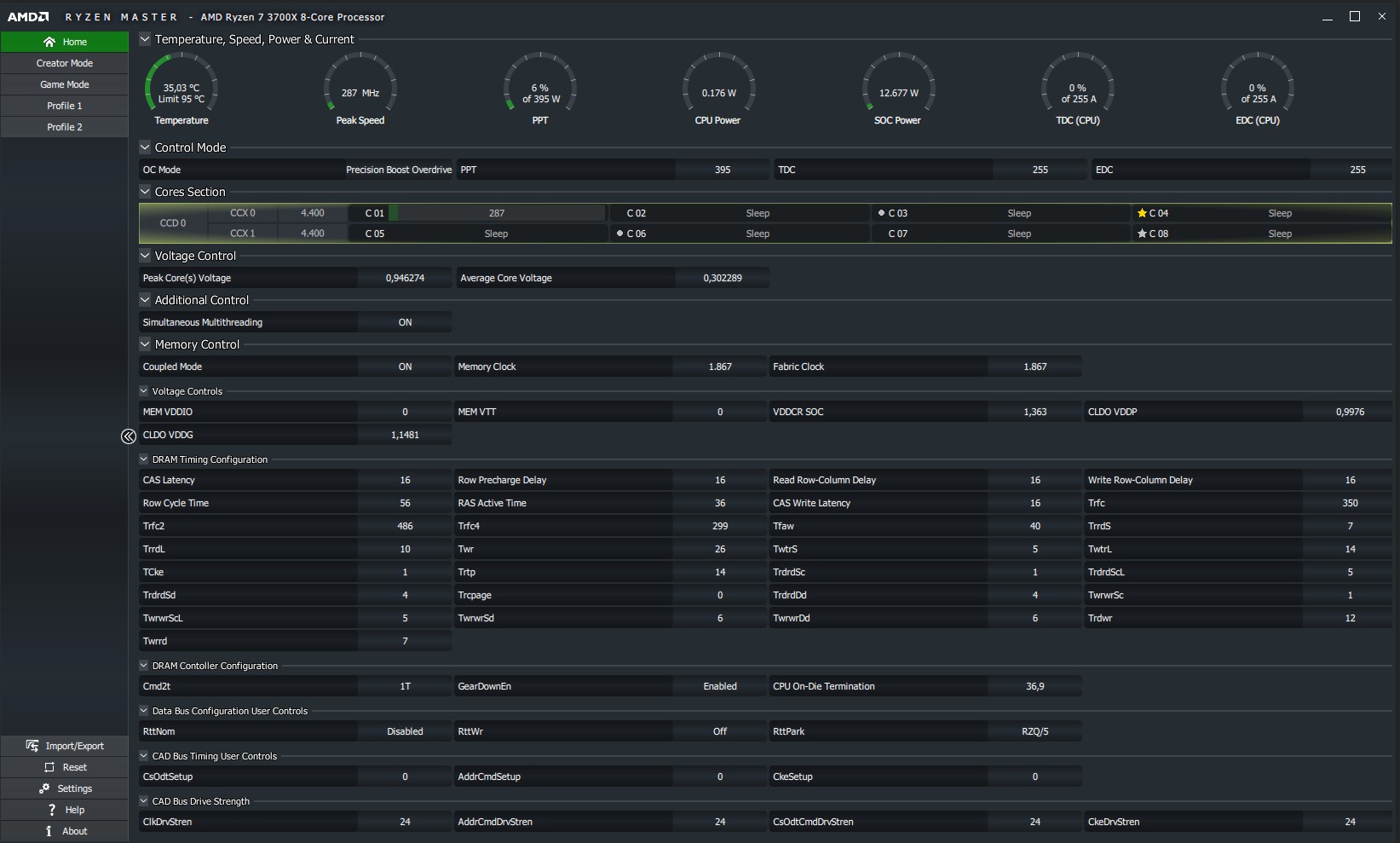Click the VDDCR SOC 1,363 value
Screen dimensions: 1400x843
coord(1035,412)
